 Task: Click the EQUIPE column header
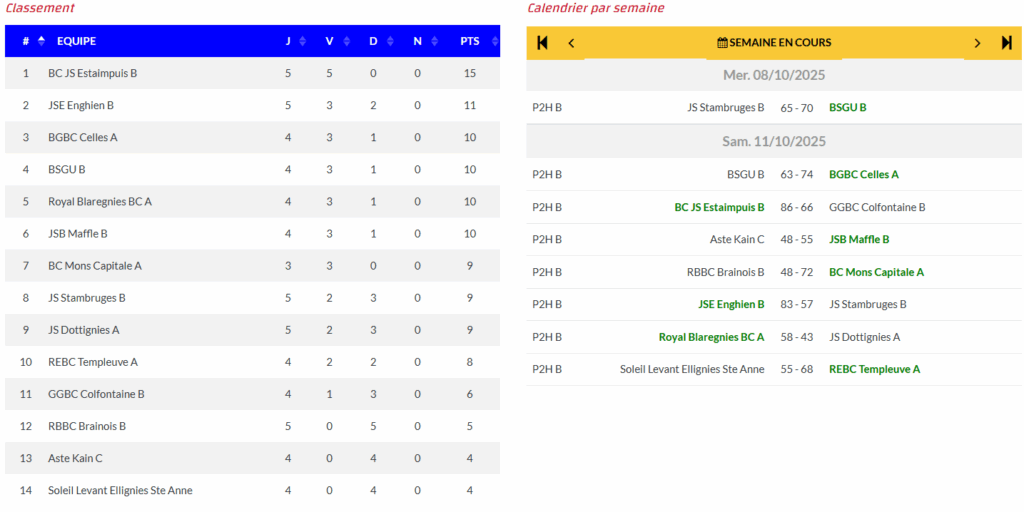coord(76,41)
